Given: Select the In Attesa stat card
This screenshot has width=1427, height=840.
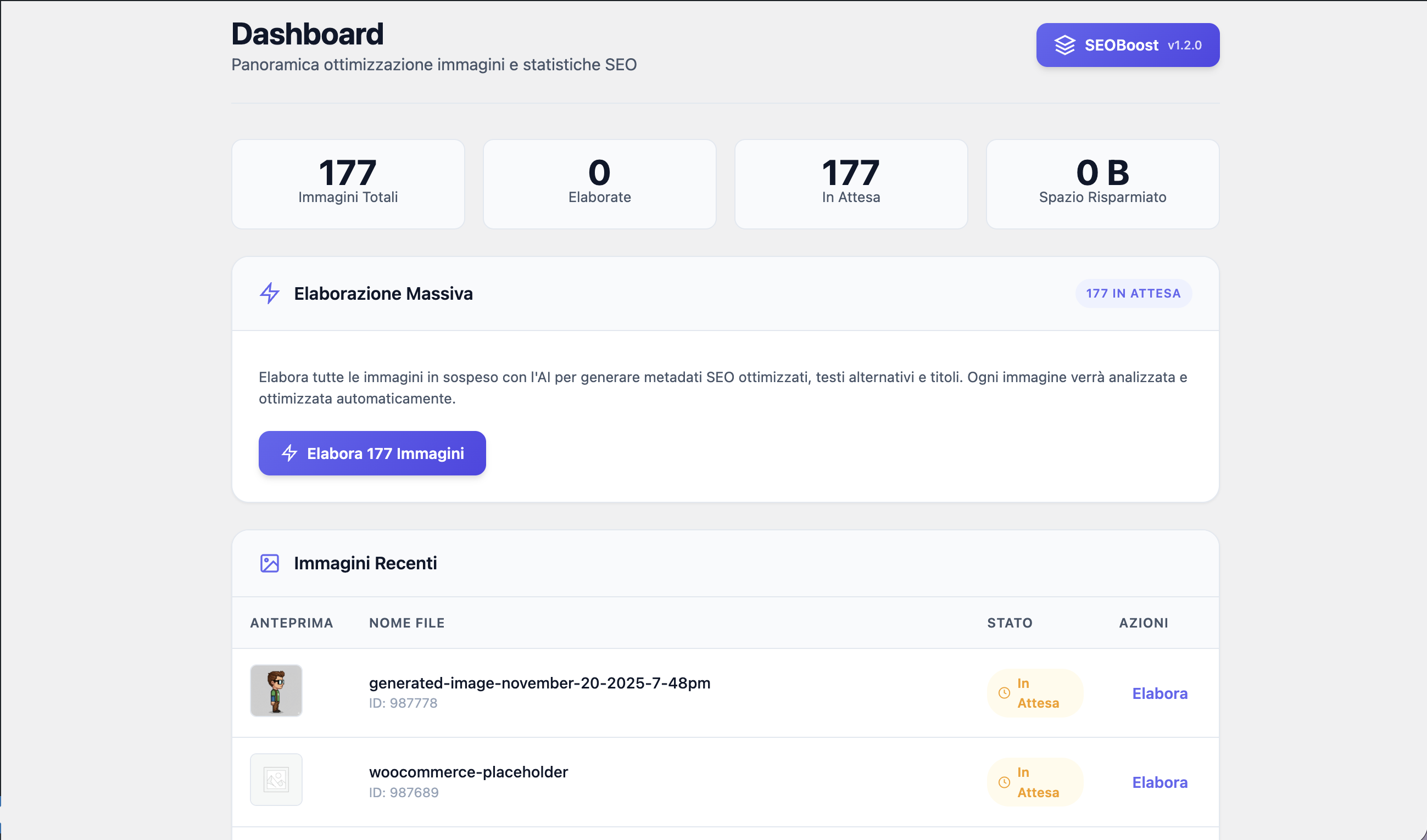Looking at the screenshot, I should click(850, 184).
